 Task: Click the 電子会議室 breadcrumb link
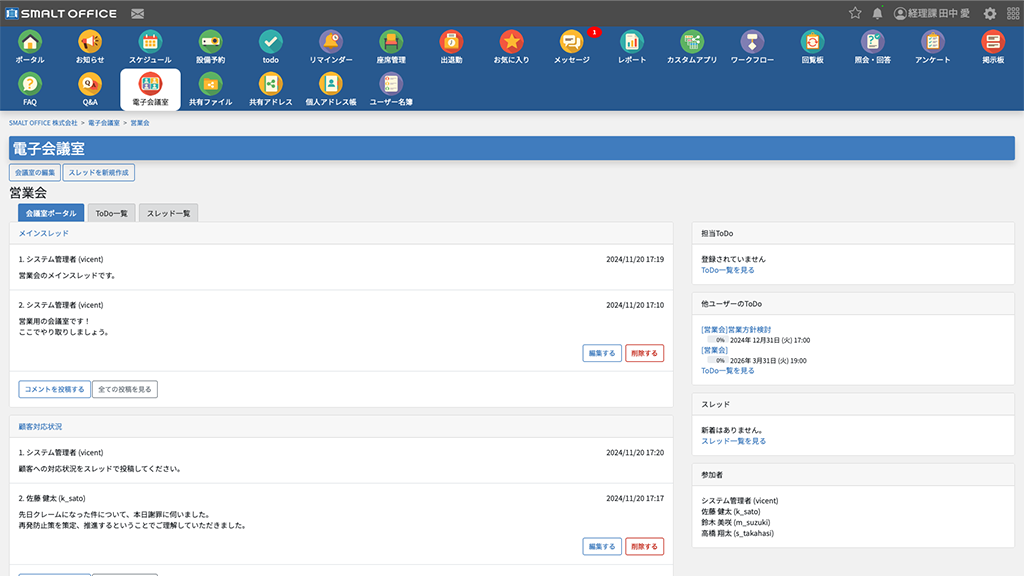(103, 122)
